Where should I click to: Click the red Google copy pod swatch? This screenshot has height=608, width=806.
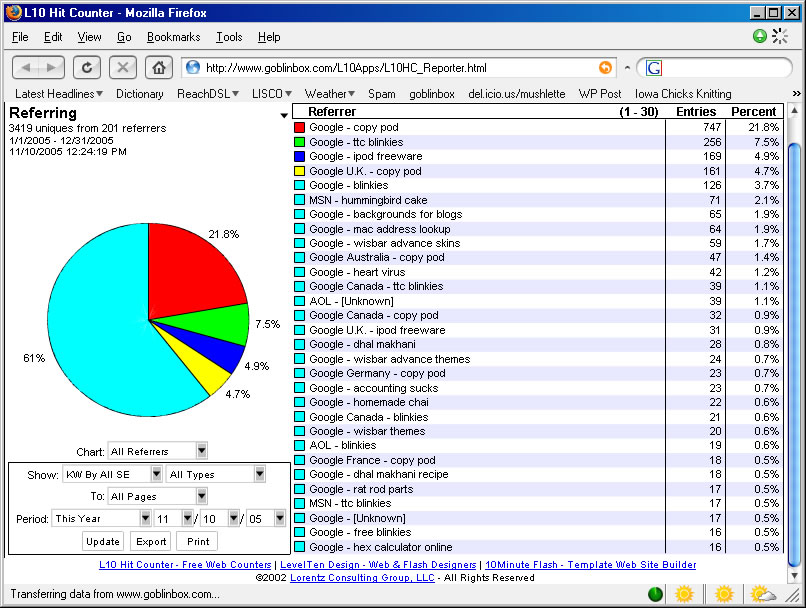click(299, 128)
